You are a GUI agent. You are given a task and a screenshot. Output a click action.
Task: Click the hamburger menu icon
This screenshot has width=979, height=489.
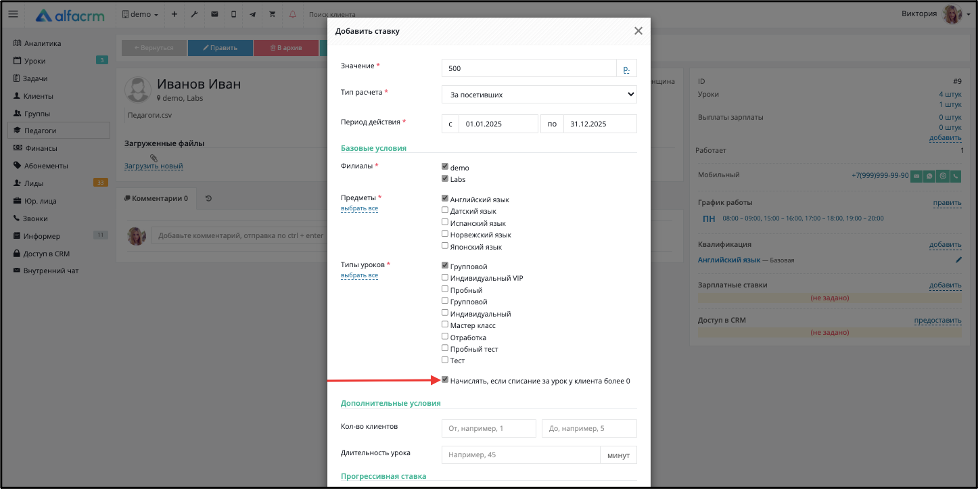pyautogui.click(x=13, y=14)
